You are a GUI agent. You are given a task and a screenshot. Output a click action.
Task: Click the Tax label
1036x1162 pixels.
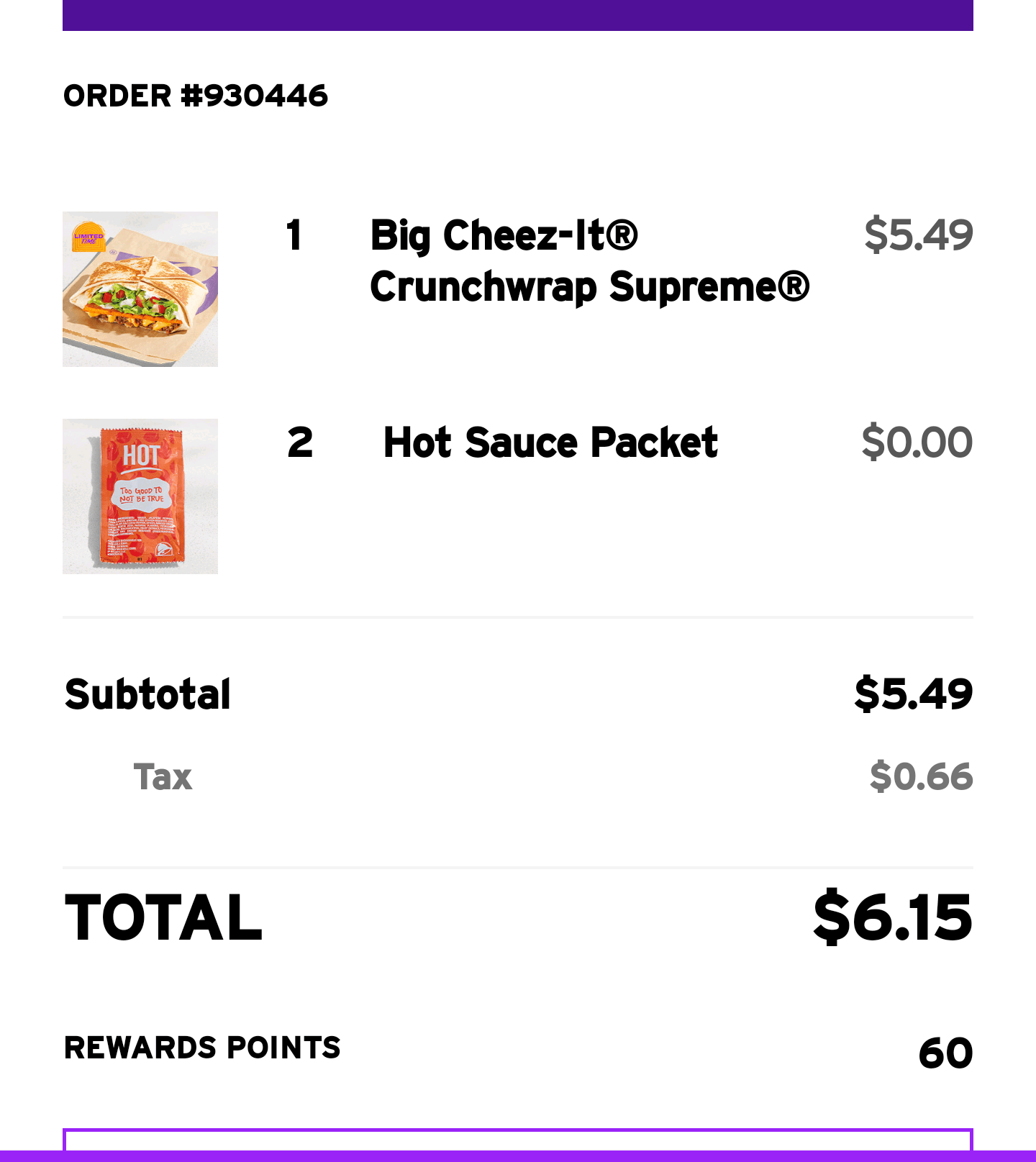(x=163, y=777)
